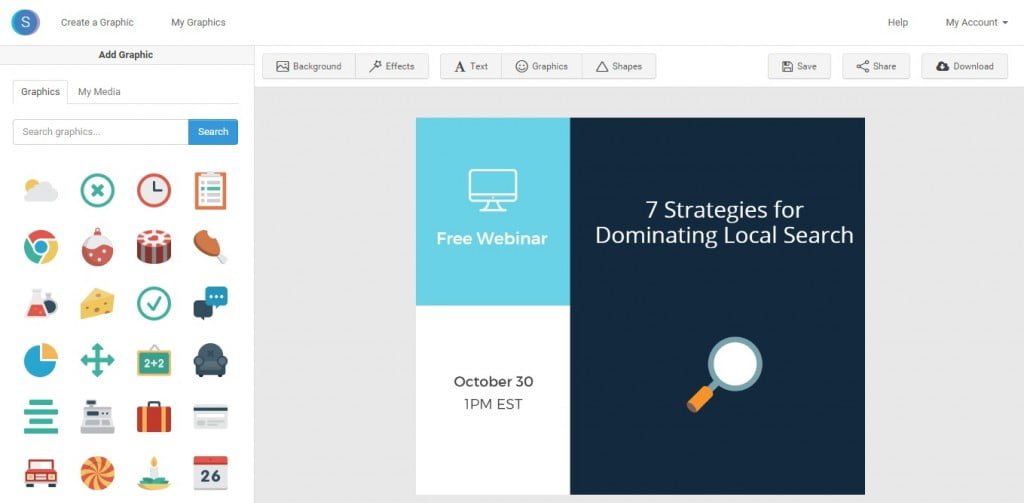
Task: Click the Search graphics input field
Action: [x=100, y=132]
